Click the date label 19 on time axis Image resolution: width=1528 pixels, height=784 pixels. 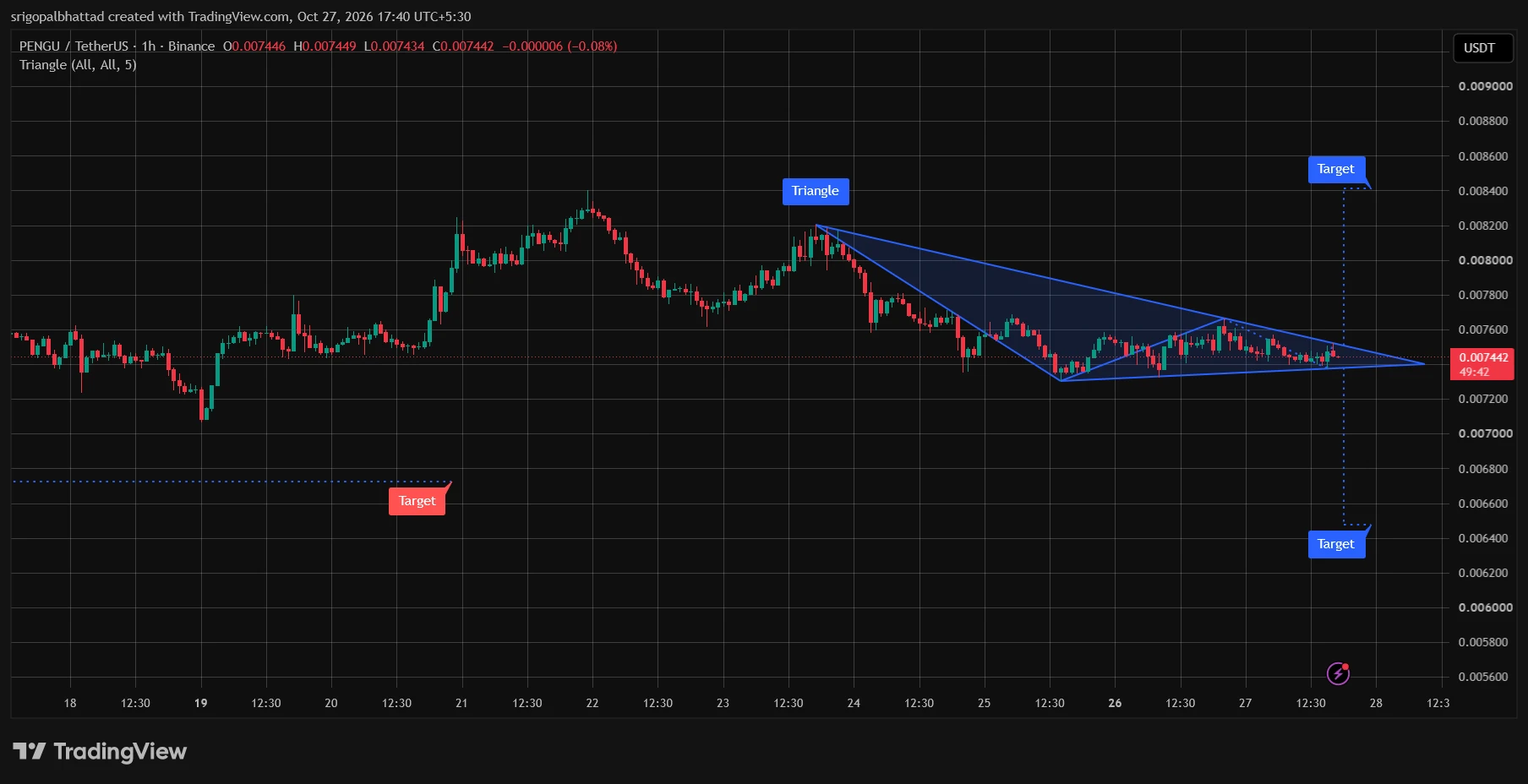tap(200, 703)
